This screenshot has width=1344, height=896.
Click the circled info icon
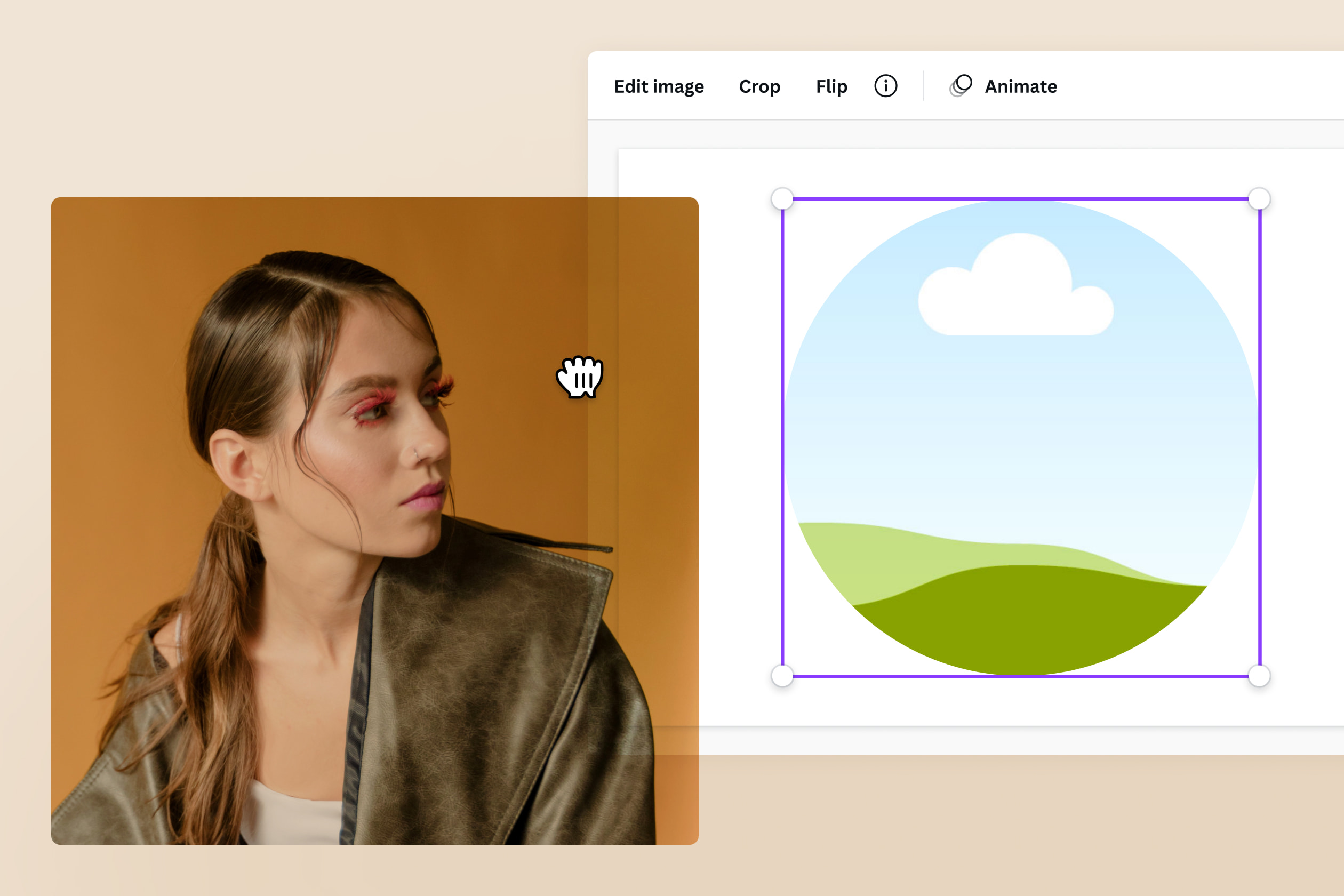(x=885, y=86)
